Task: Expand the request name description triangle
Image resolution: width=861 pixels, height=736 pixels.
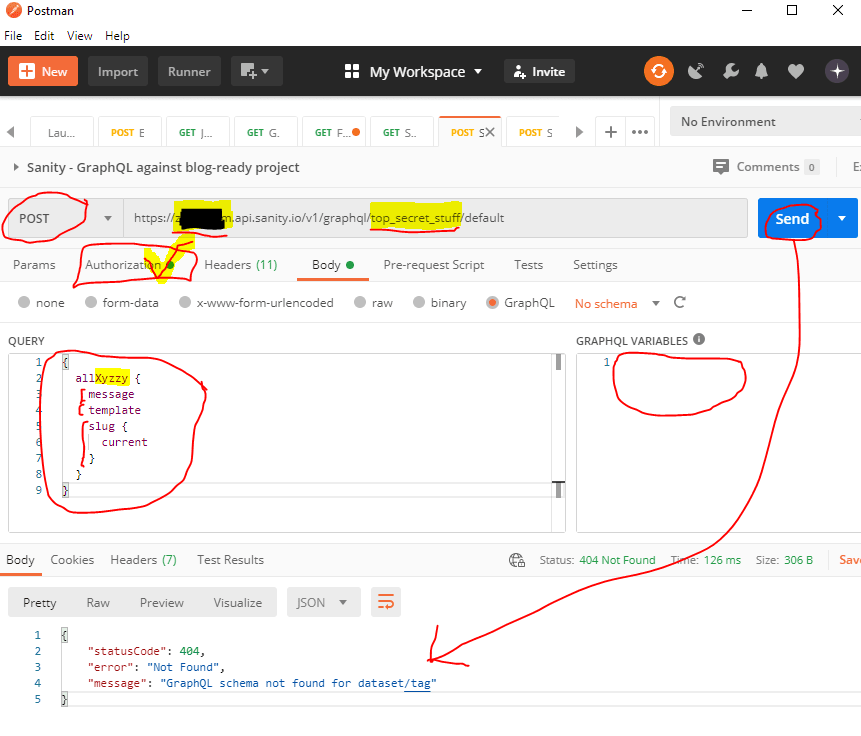Action: coord(16,167)
